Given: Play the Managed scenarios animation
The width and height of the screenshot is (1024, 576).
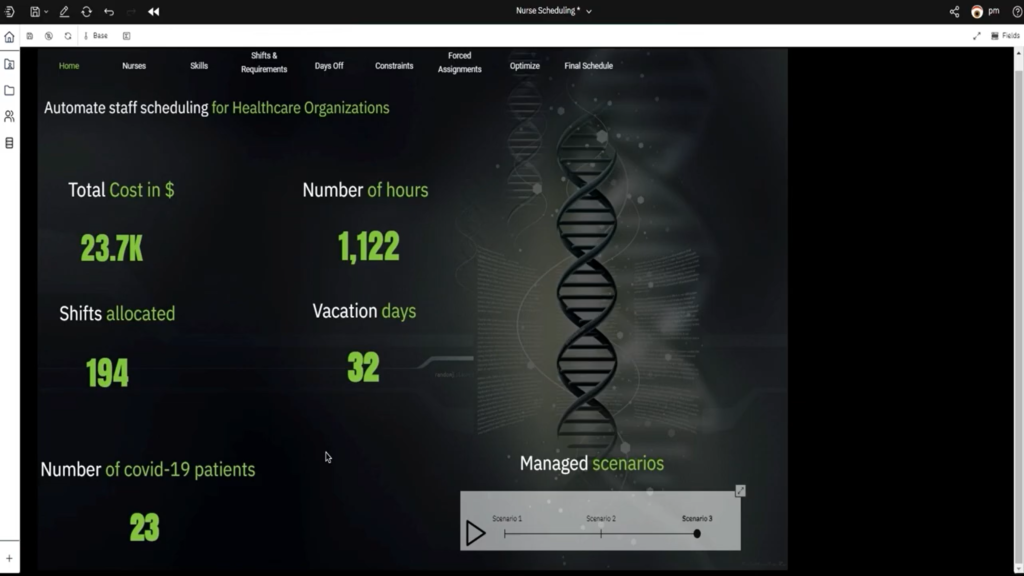Looking at the screenshot, I should [475, 534].
